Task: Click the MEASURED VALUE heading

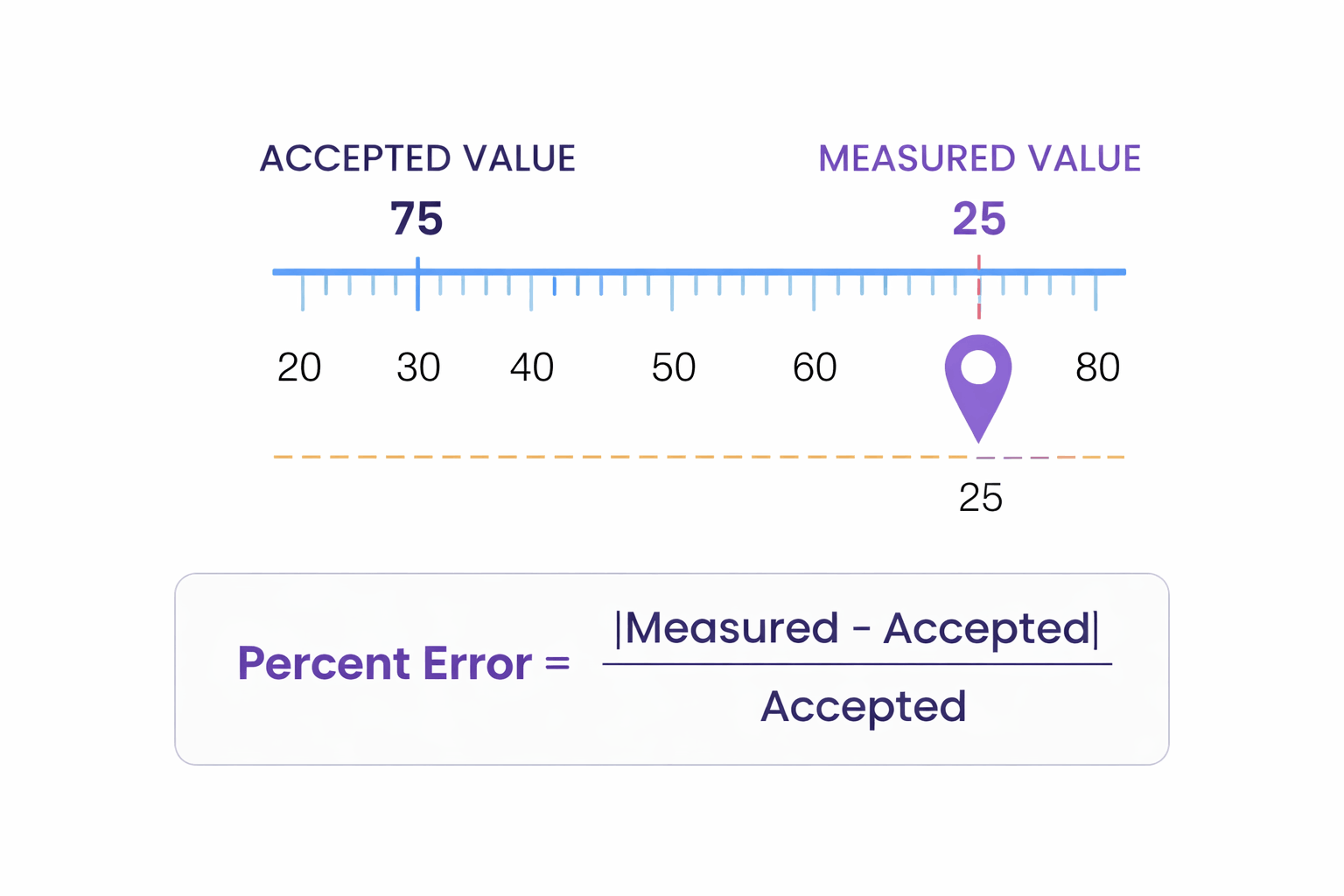Action: coord(979,158)
